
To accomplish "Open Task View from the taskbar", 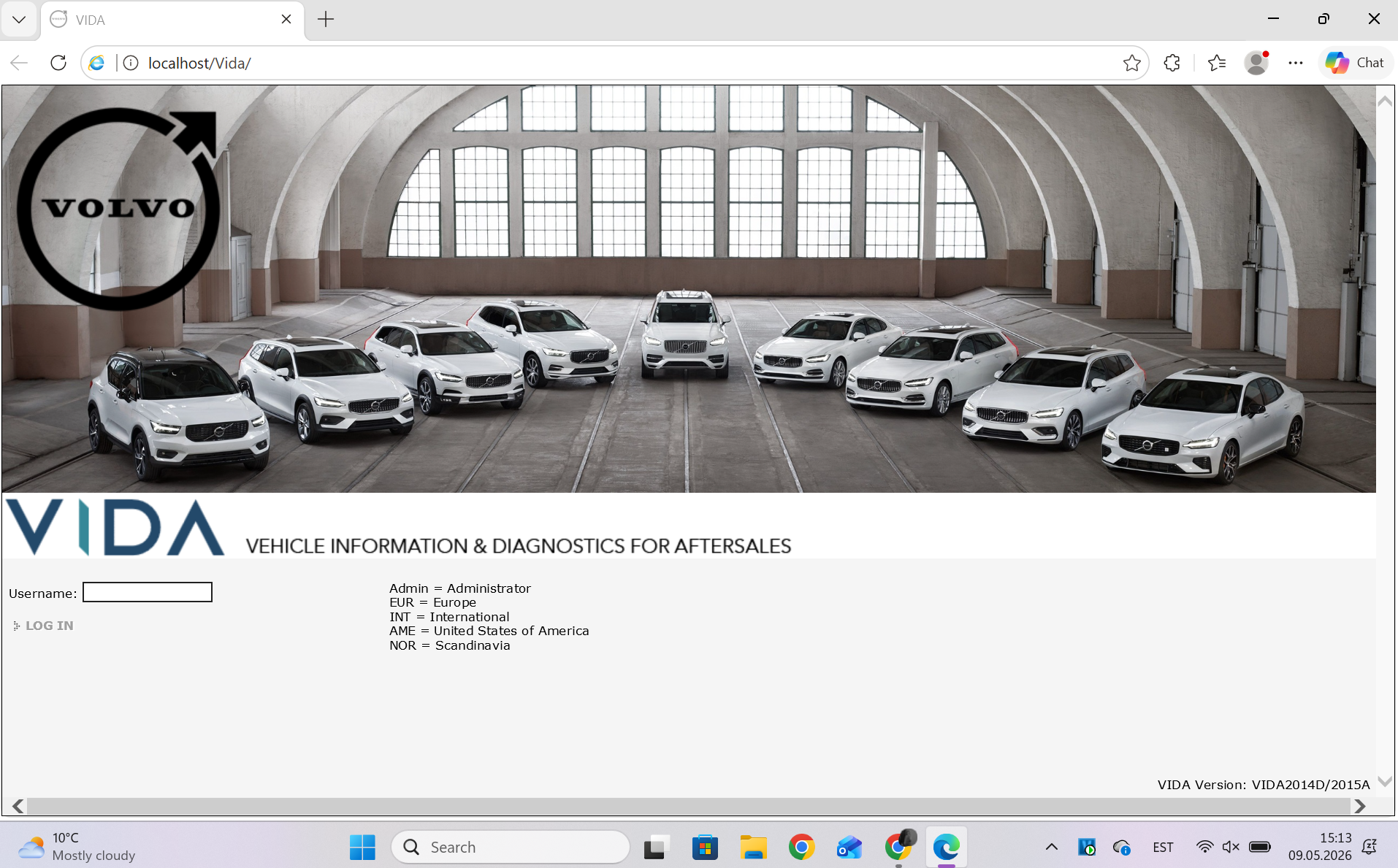I will [x=657, y=847].
